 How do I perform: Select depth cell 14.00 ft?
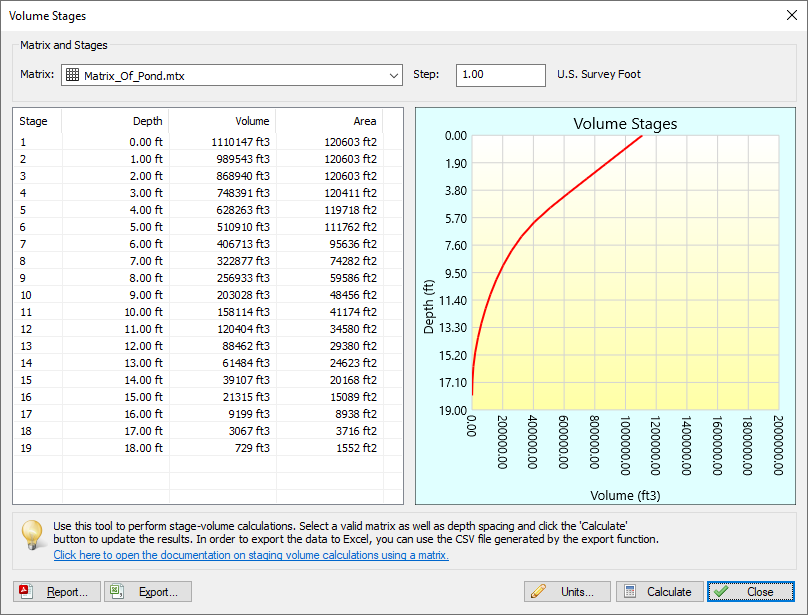pyautogui.click(x=143, y=380)
